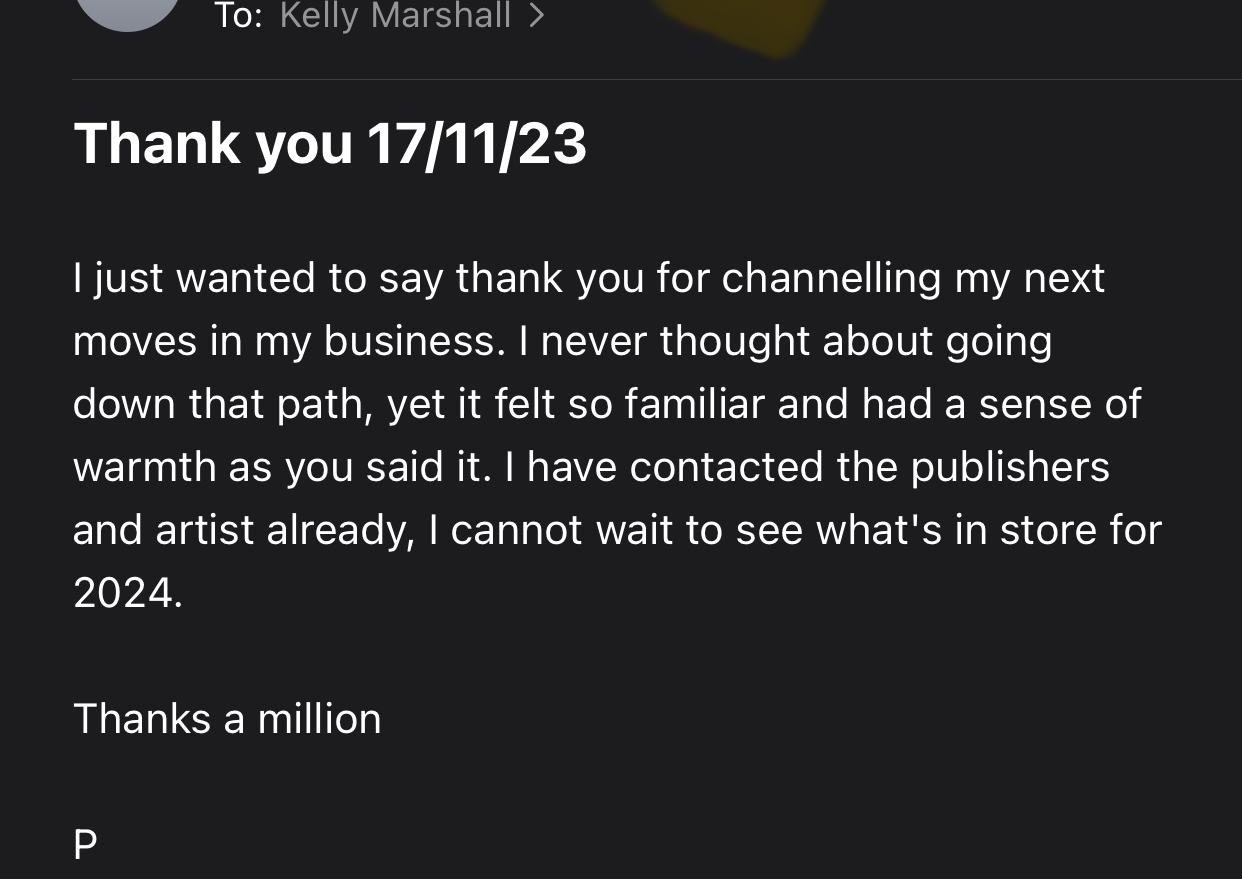1242x879 pixels.
Task: Click the "Thanks a million" closing line
Action: 227,719
